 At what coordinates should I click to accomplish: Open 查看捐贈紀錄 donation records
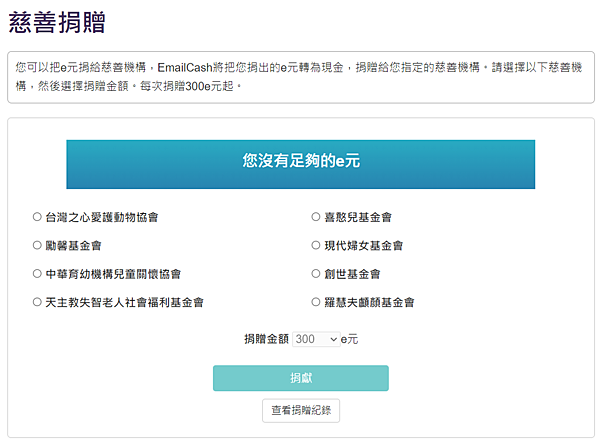(x=301, y=411)
